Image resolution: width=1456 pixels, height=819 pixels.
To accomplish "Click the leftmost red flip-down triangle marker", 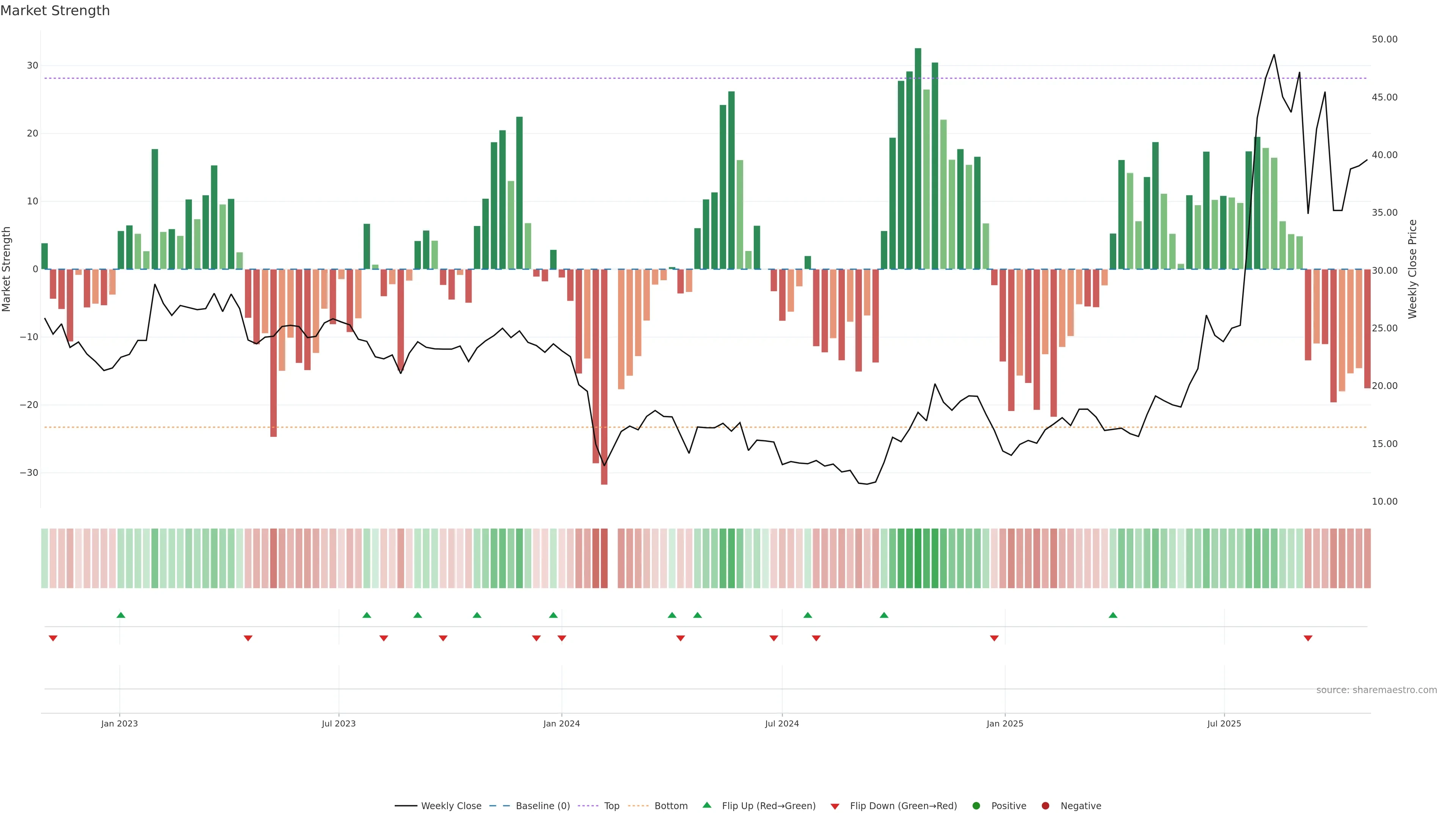I will (53, 638).
